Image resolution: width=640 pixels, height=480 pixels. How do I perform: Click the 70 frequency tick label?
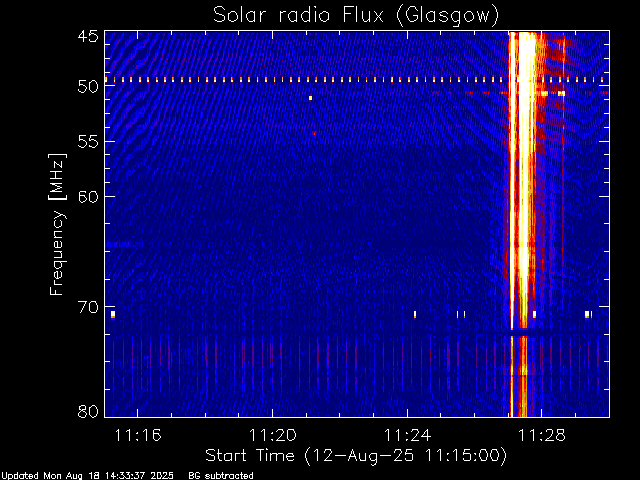tap(88, 307)
